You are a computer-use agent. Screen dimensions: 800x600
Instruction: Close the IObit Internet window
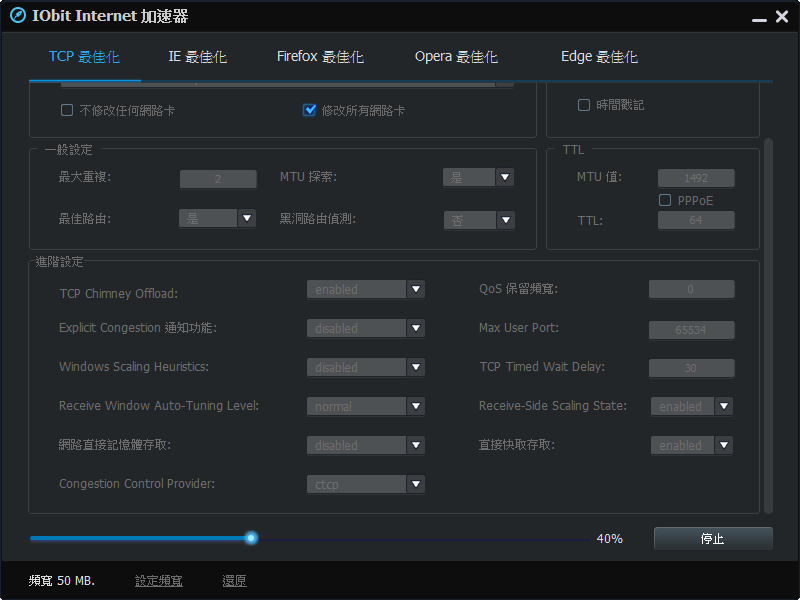[782, 17]
